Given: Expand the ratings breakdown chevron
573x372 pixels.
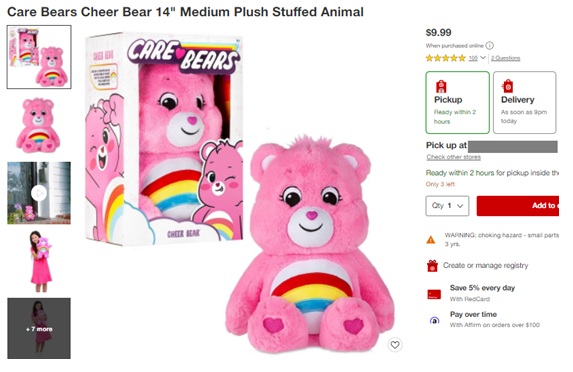Looking at the screenshot, I should click(483, 58).
